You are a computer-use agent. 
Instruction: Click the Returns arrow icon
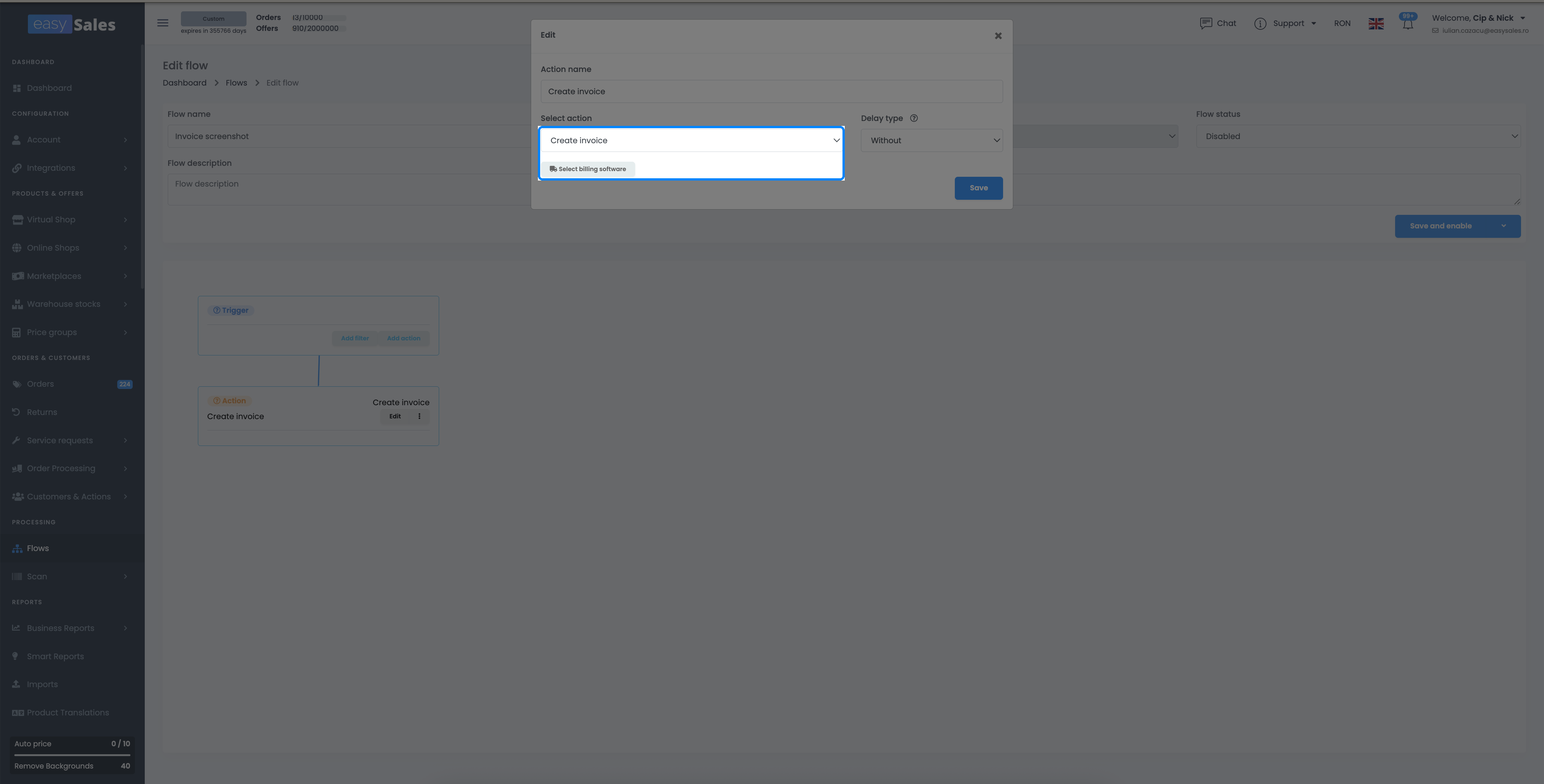[16, 412]
